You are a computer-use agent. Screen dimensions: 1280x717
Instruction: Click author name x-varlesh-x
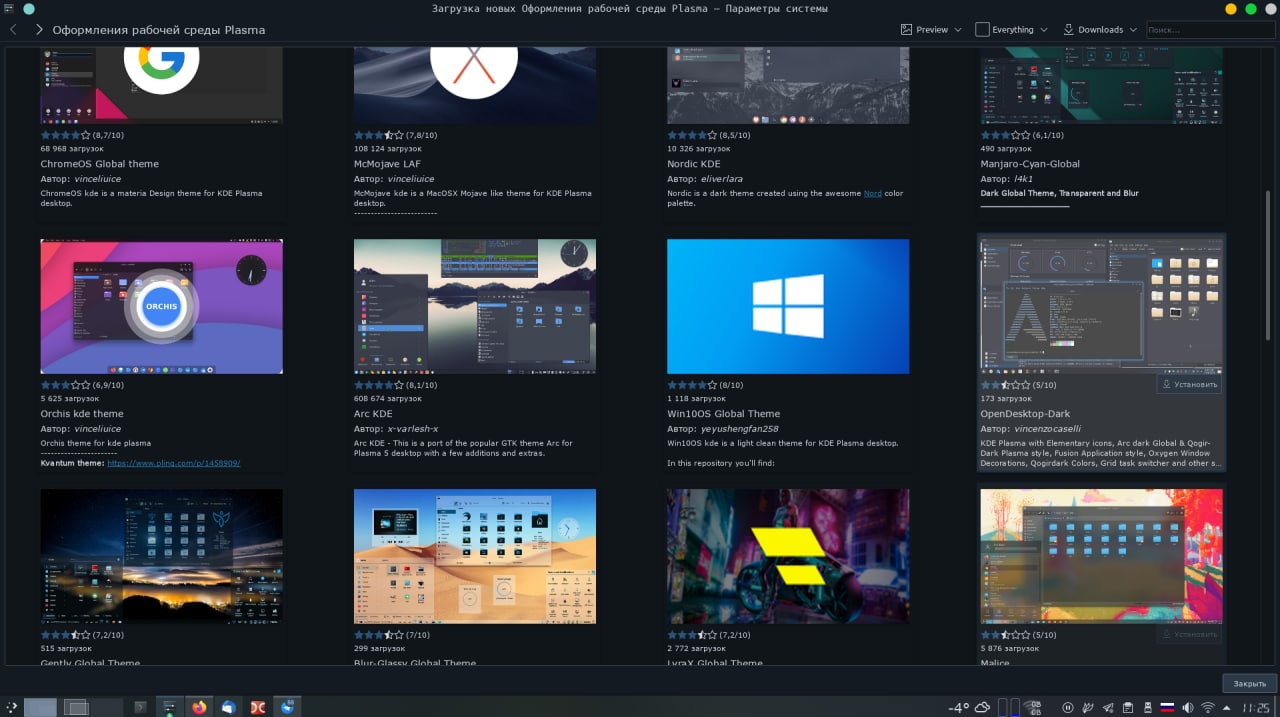point(413,428)
